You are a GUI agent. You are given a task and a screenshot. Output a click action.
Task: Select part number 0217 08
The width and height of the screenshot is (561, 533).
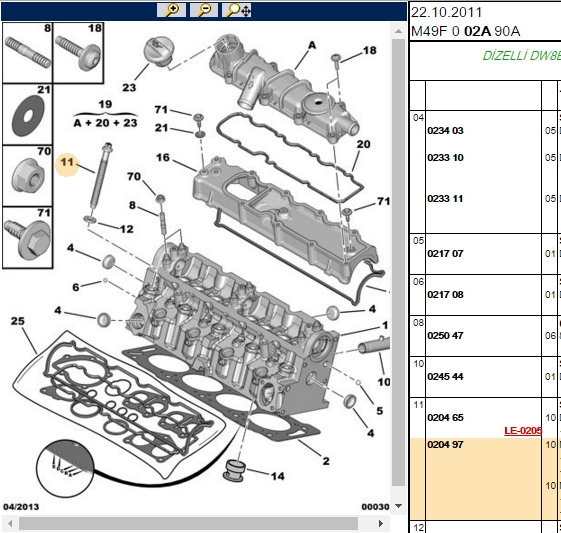[x=445, y=295]
